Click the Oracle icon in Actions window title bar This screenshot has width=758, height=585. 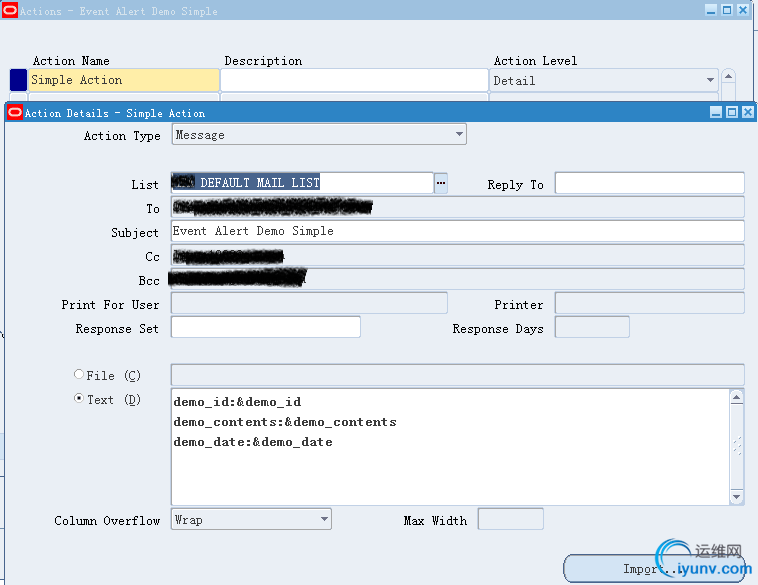[x=10, y=10]
